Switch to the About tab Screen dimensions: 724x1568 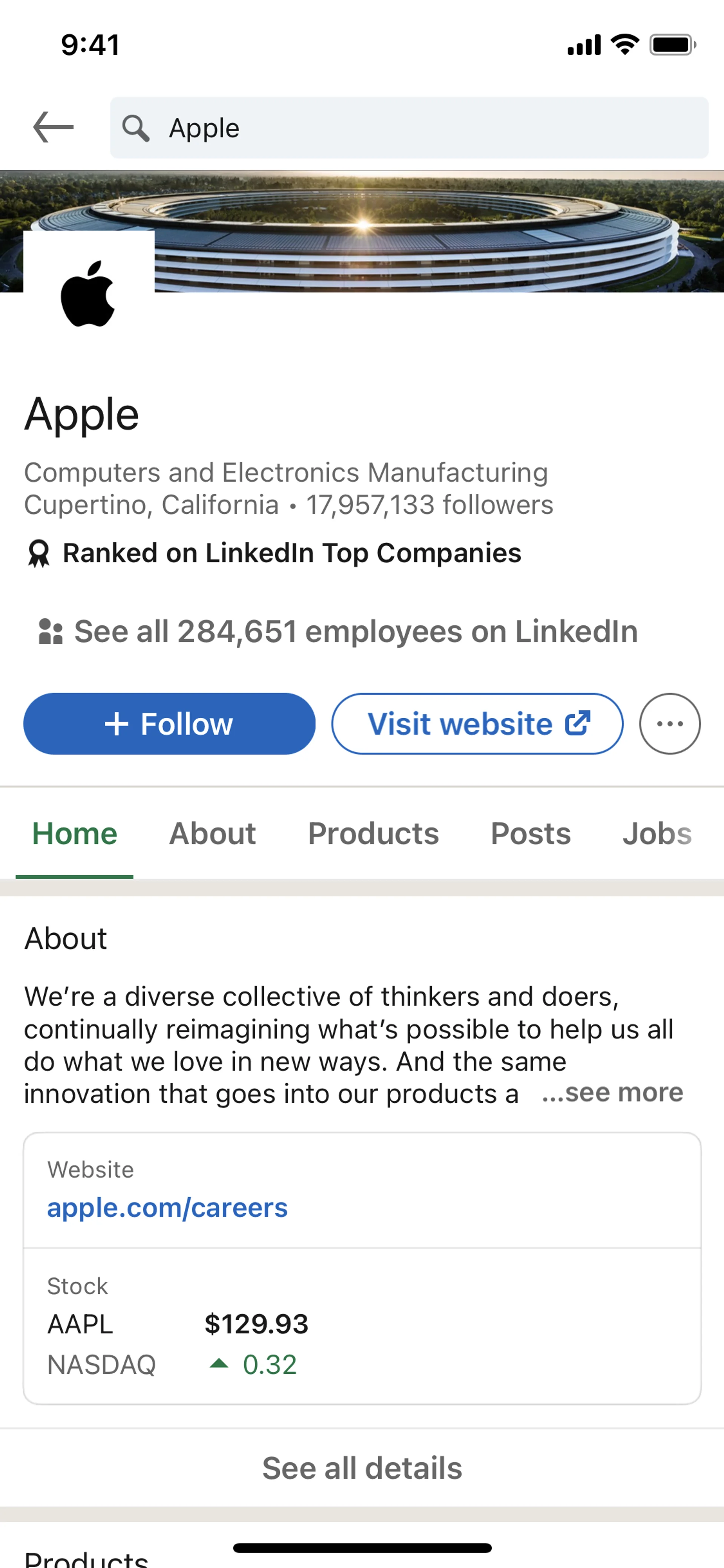pos(212,833)
